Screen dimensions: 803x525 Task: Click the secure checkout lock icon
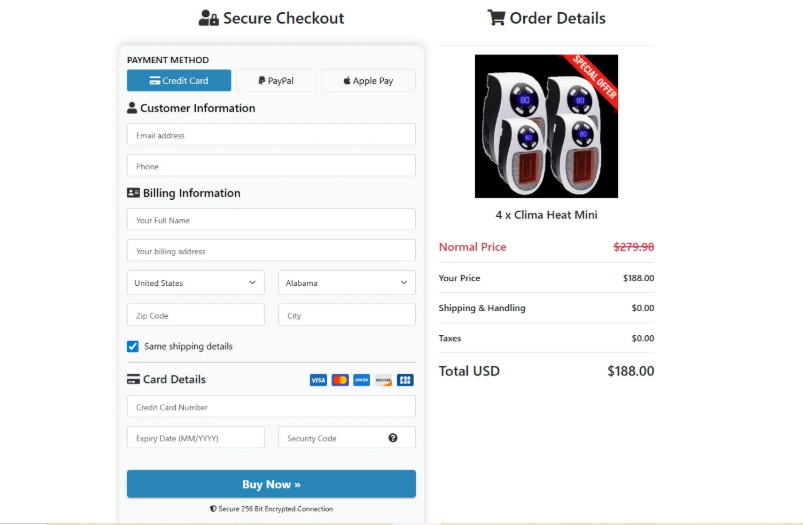[208, 18]
